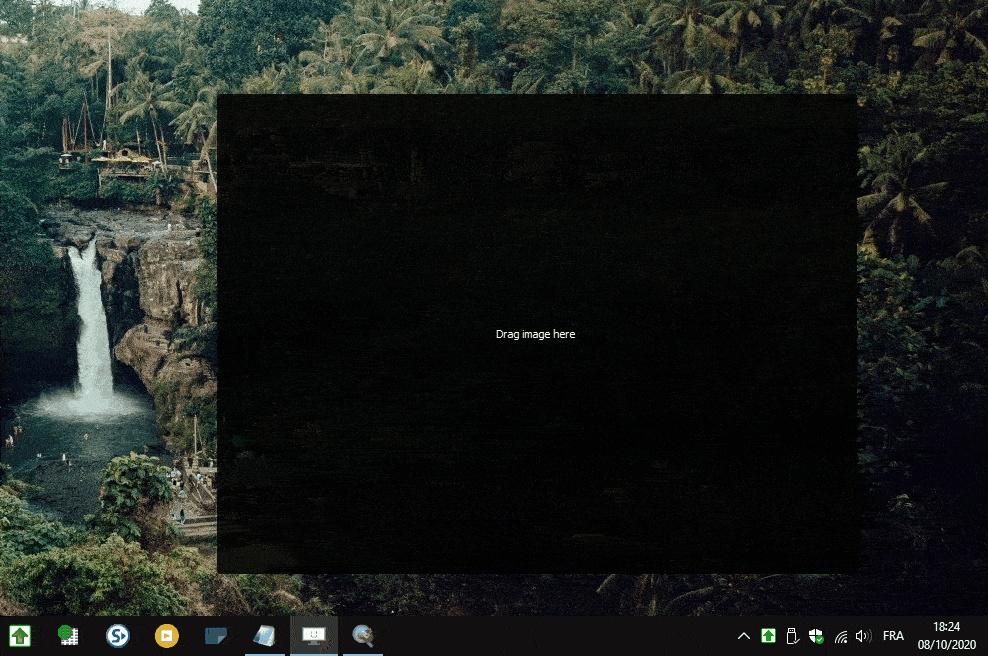
Task: Switch to the notepad app in taskbar
Action: click(265, 635)
